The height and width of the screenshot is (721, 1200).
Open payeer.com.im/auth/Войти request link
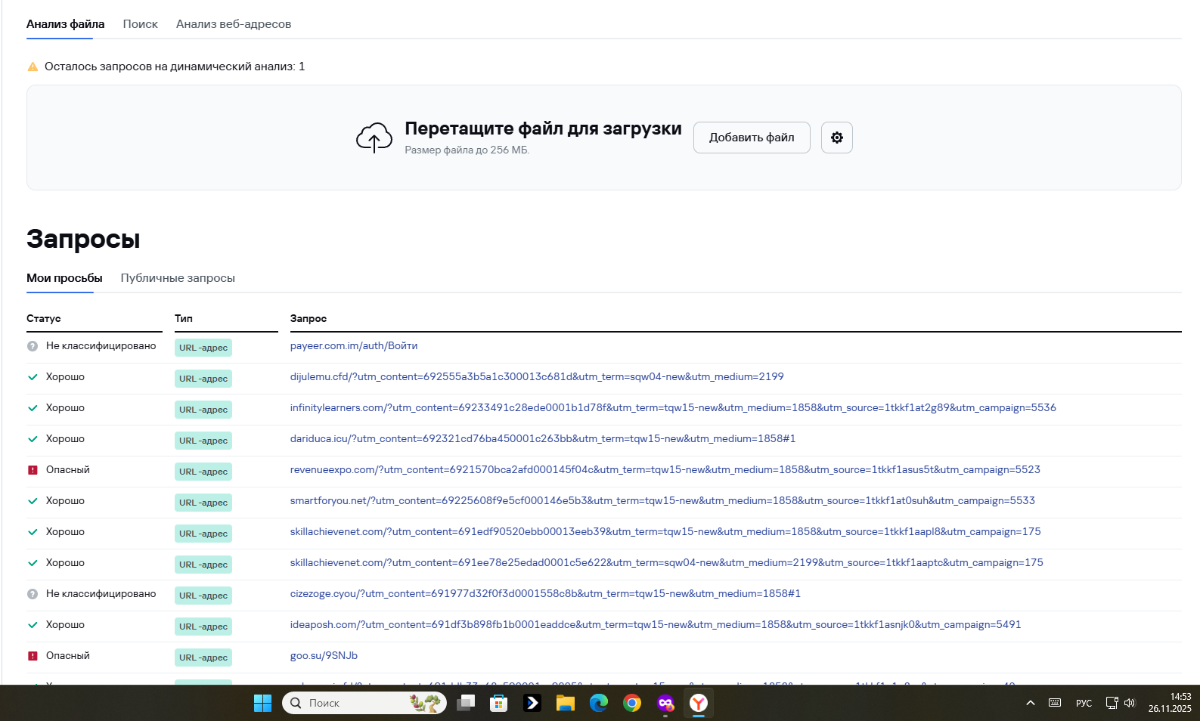pos(354,346)
